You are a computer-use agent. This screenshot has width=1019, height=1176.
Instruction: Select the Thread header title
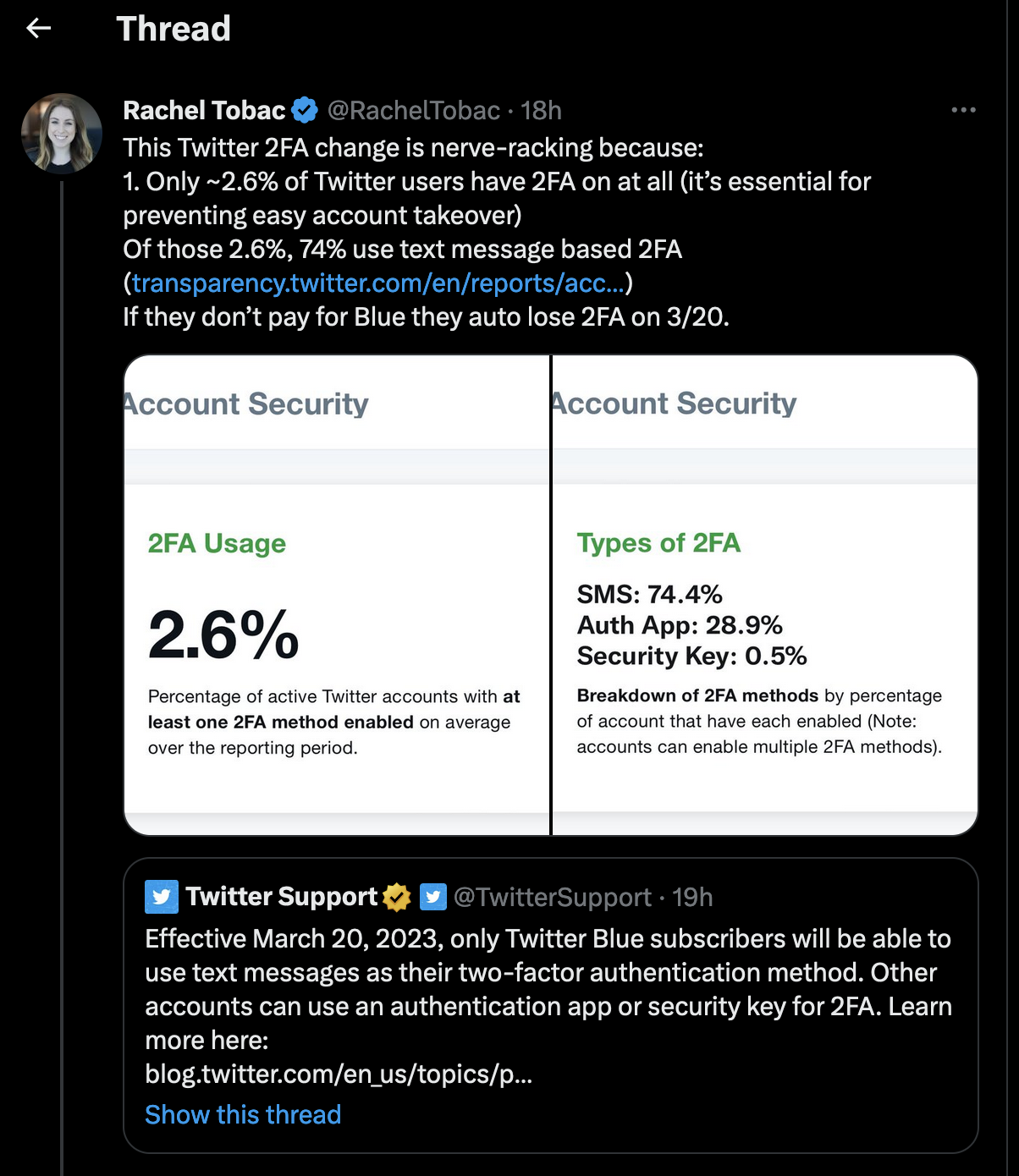[x=174, y=28]
